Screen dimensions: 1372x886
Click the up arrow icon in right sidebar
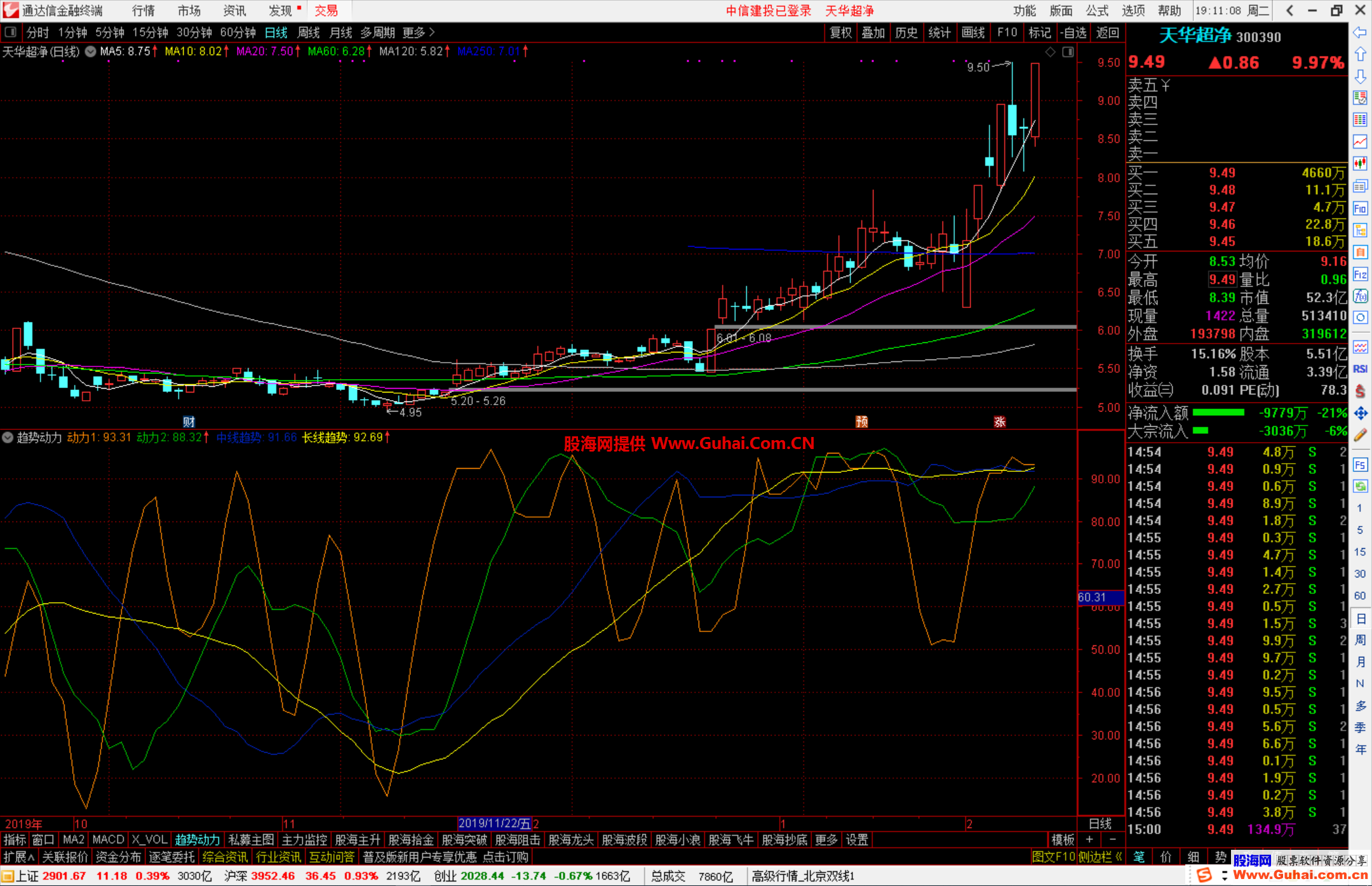point(1360,55)
